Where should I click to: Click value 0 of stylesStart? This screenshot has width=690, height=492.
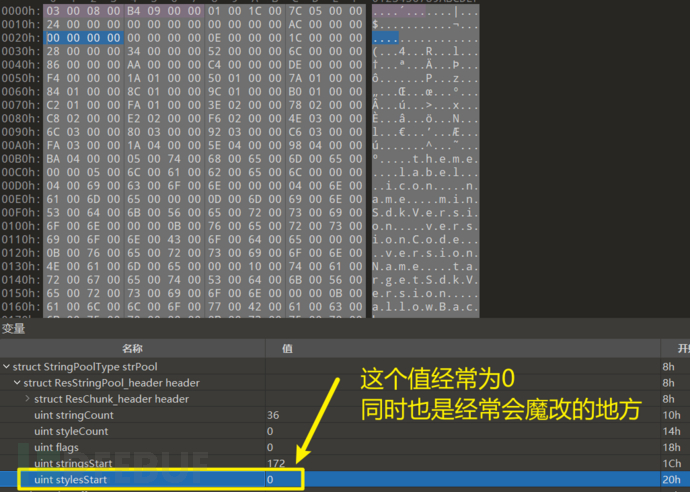point(270,479)
